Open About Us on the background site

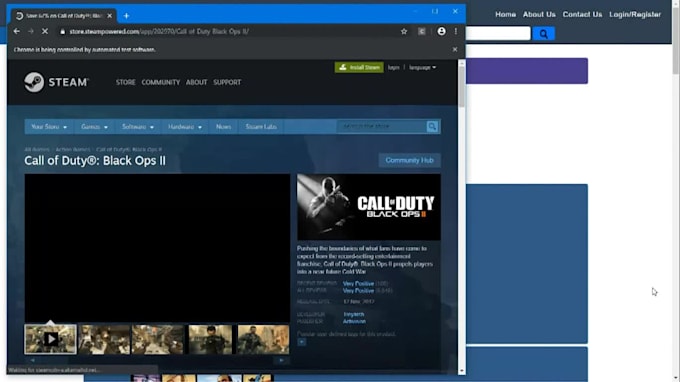click(x=539, y=14)
